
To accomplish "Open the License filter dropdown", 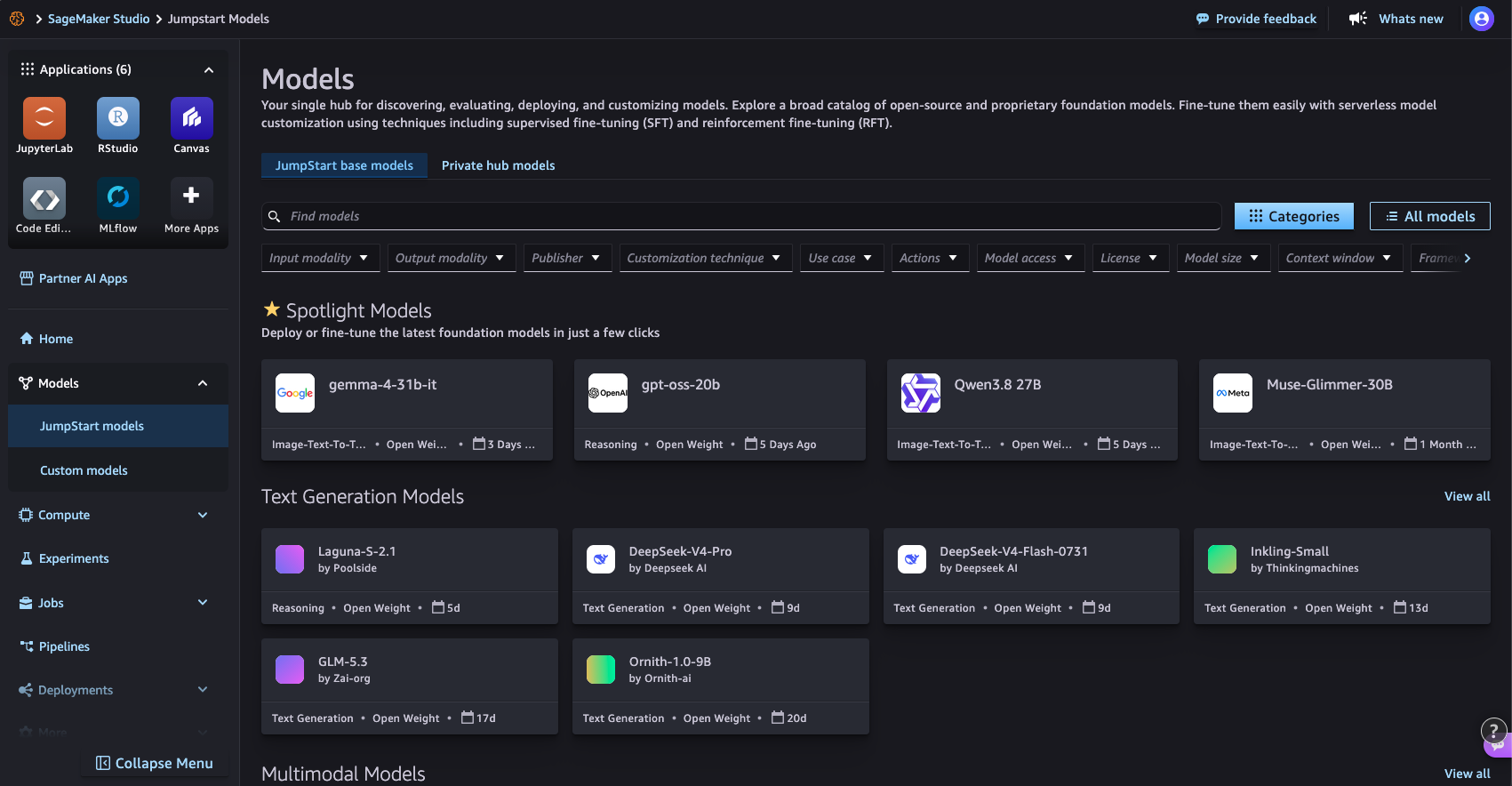I will pyautogui.click(x=1131, y=258).
